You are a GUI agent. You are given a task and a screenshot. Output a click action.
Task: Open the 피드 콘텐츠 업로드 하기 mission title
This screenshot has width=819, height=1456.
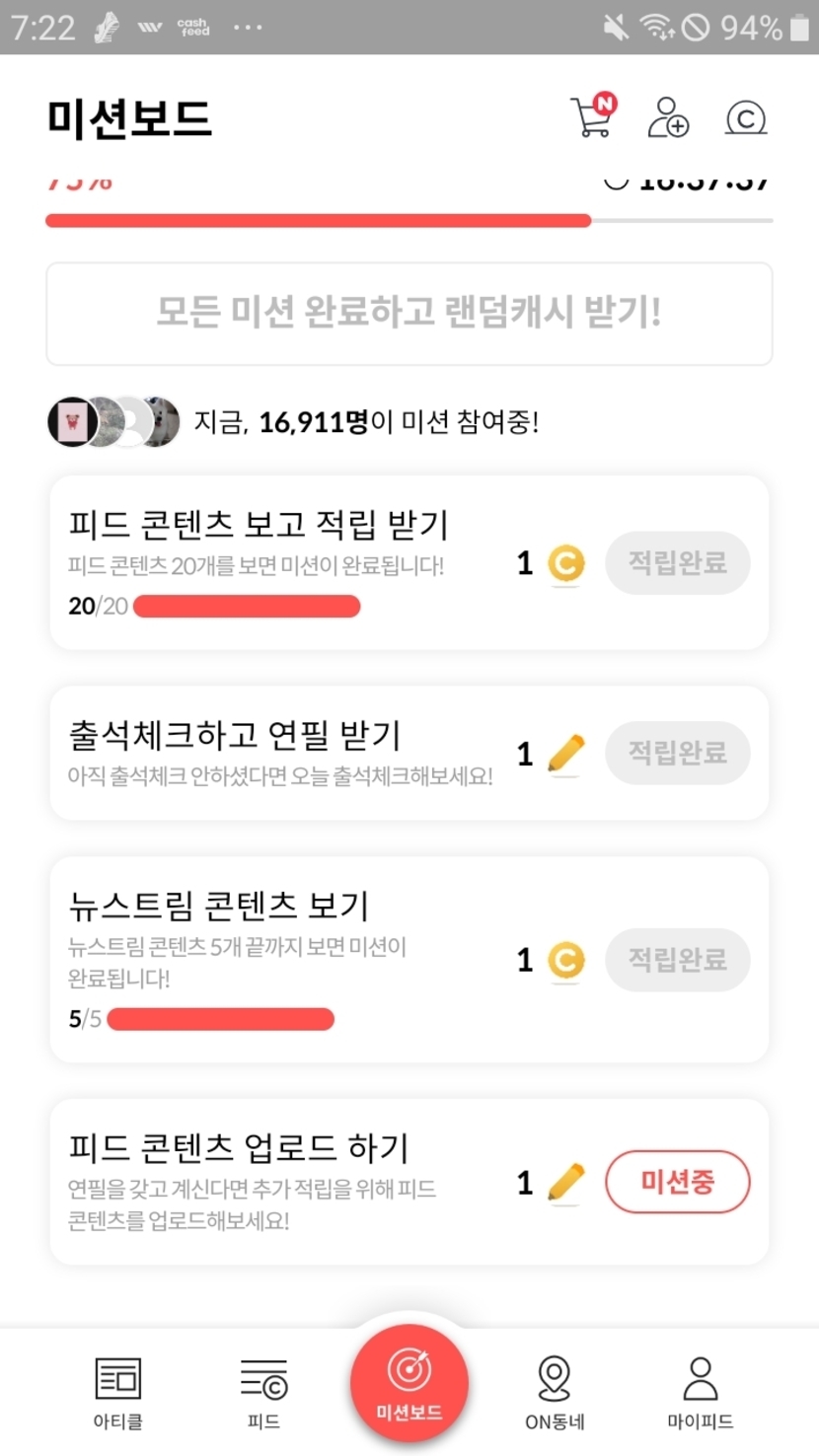238,1148
